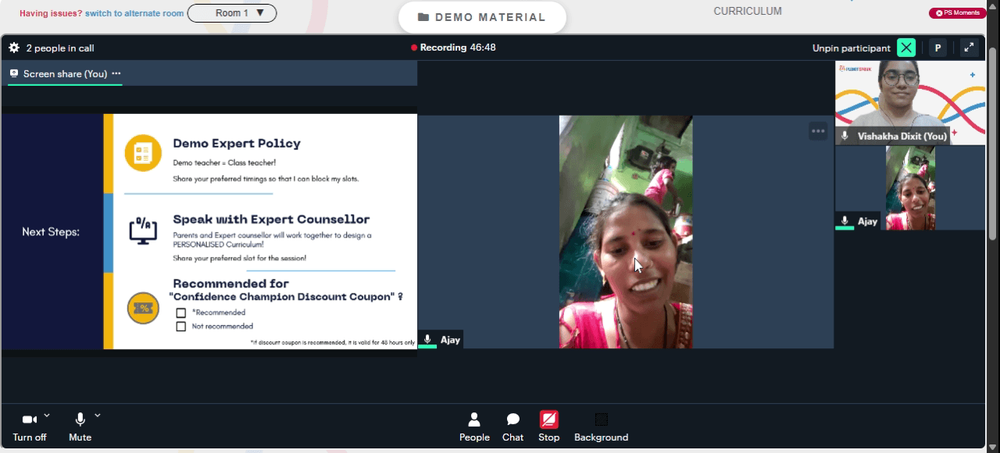1000x453 pixels.
Task: Click microphone icon on Vishakha Dixit tile
Action: (845, 136)
